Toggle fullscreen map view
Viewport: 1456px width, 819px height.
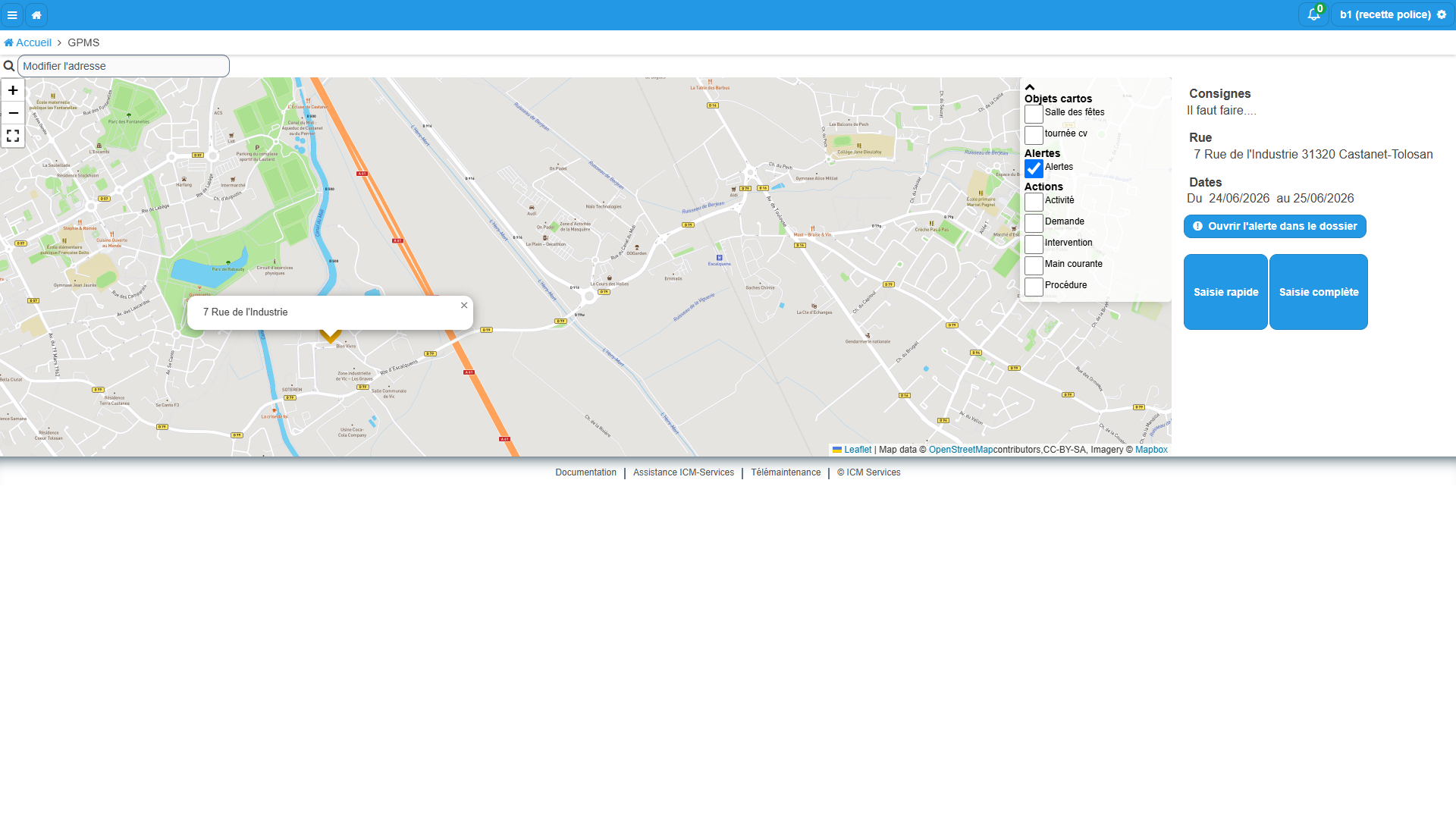coord(13,136)
